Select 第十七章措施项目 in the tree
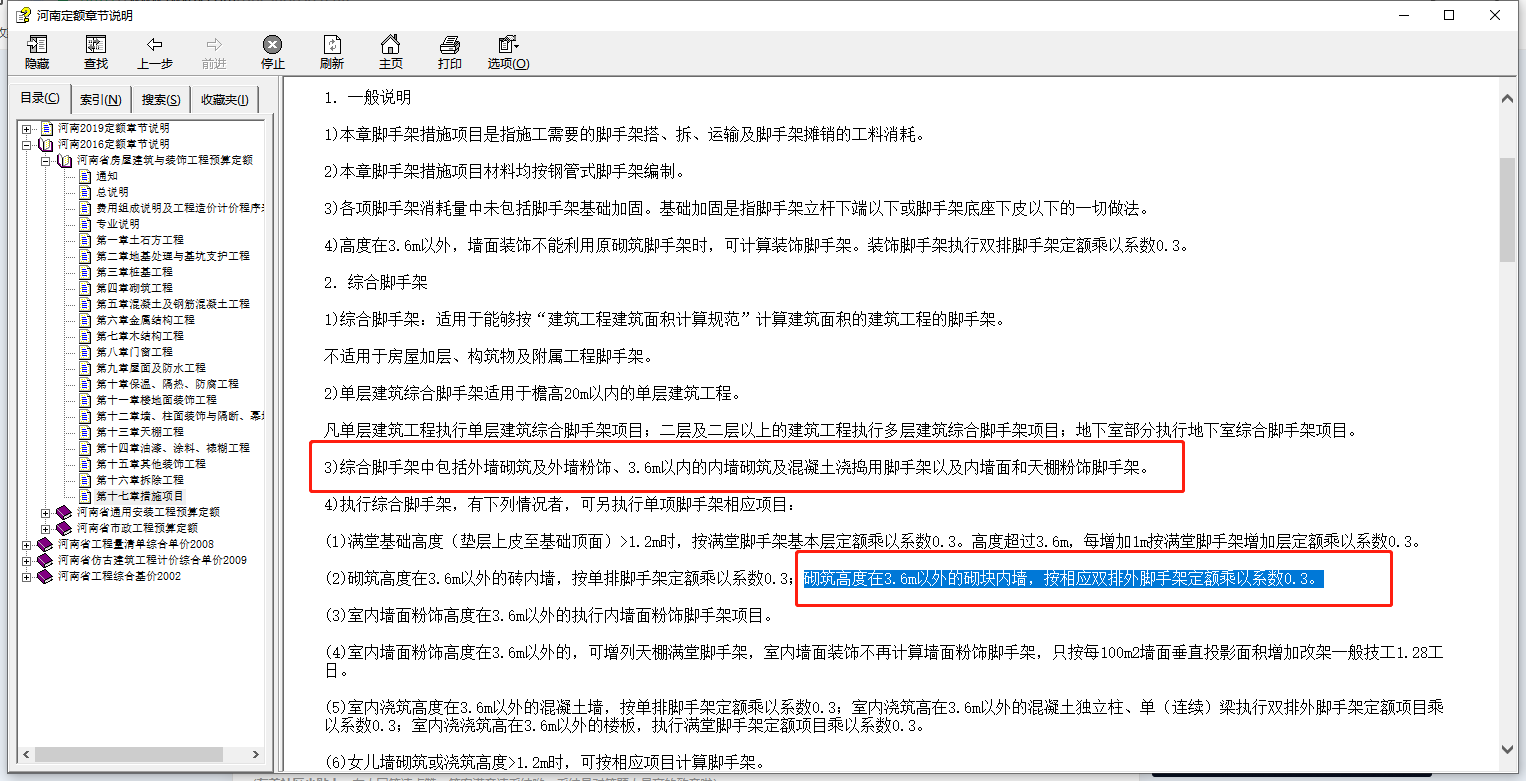This screenshot has height=781, width=1526. coord(140,496)
